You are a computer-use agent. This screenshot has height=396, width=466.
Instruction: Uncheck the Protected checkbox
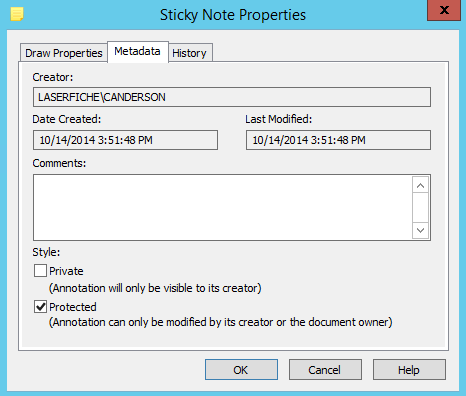40,306
